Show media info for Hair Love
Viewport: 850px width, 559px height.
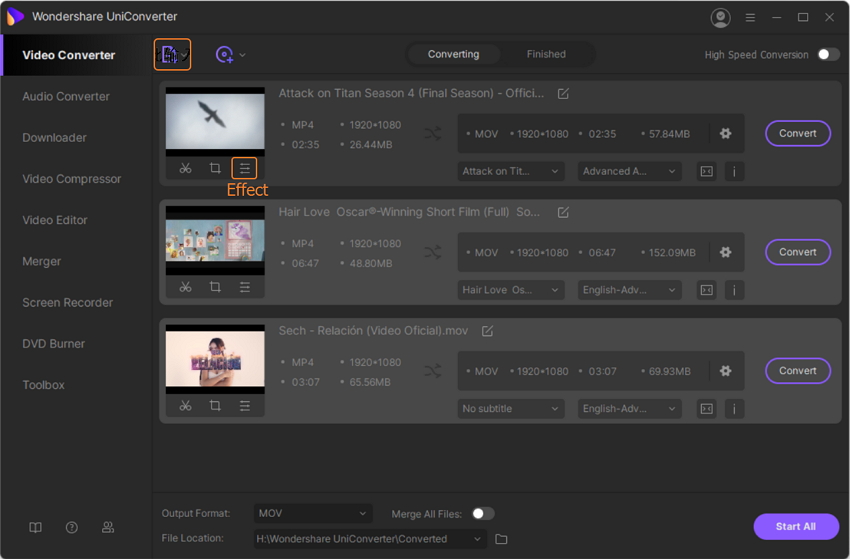734,290
